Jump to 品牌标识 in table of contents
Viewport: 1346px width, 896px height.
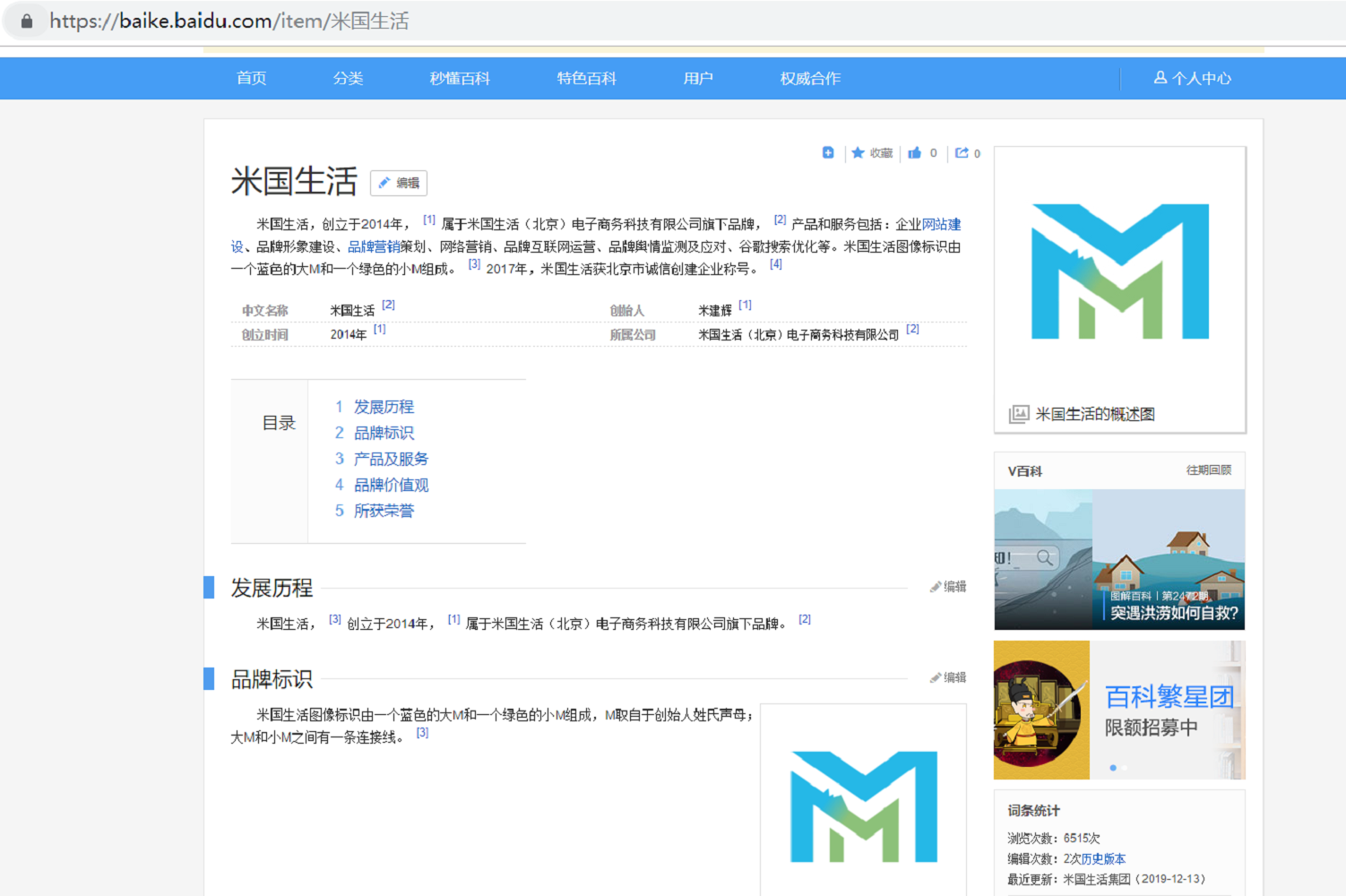click(x=384, y=433)
